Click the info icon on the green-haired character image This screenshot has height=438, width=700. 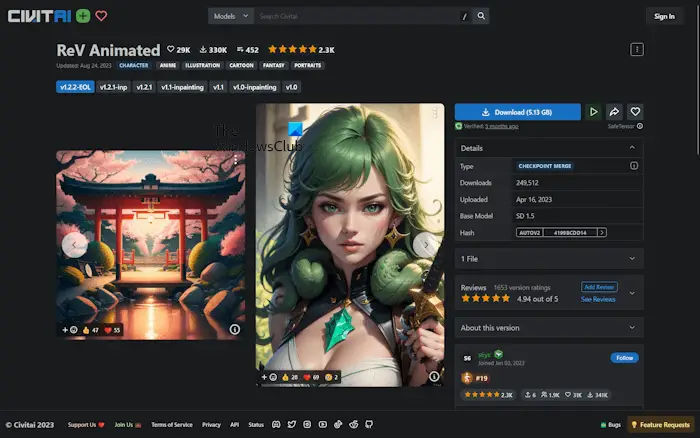tap(434, 376)
